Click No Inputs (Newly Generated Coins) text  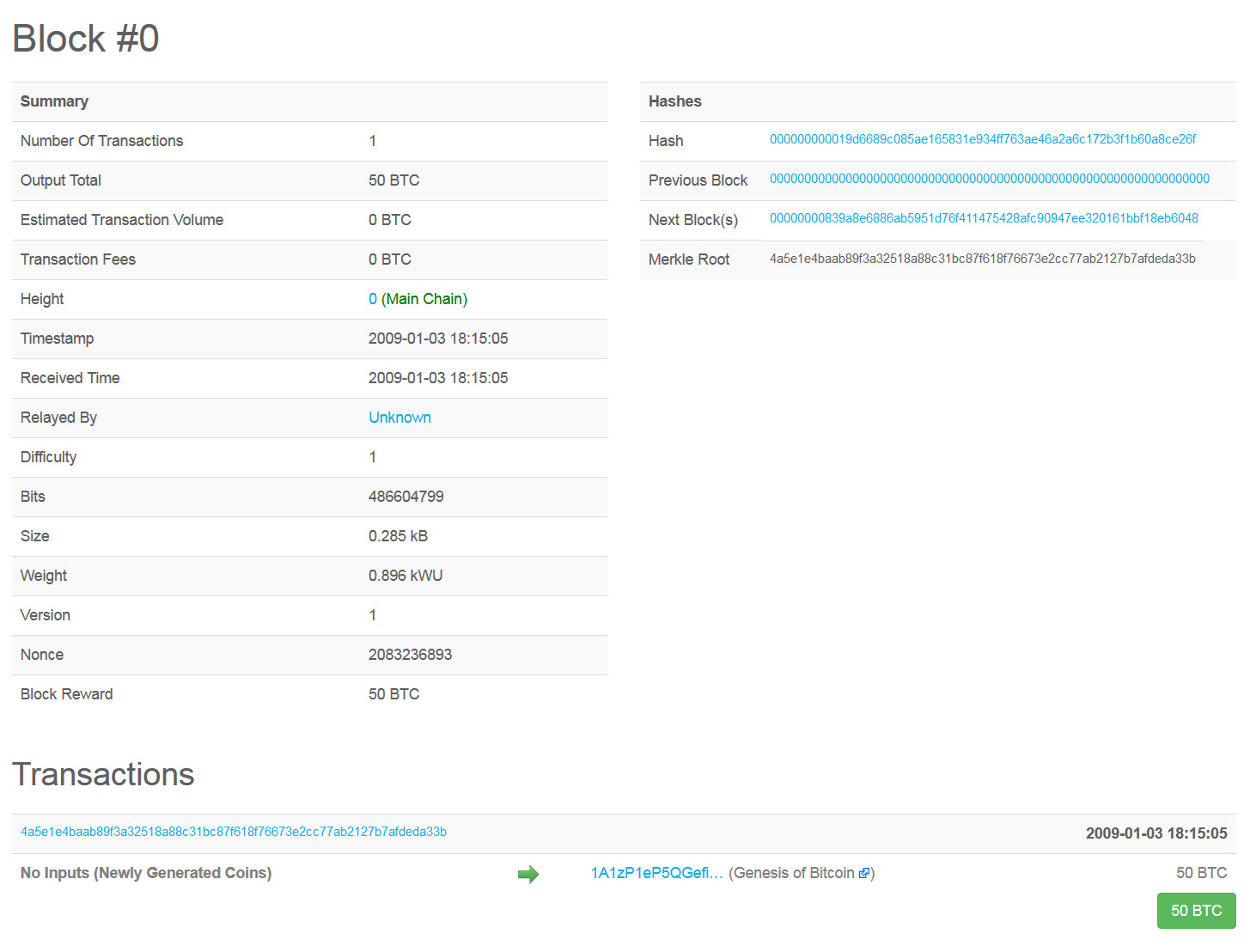(146, 873)
